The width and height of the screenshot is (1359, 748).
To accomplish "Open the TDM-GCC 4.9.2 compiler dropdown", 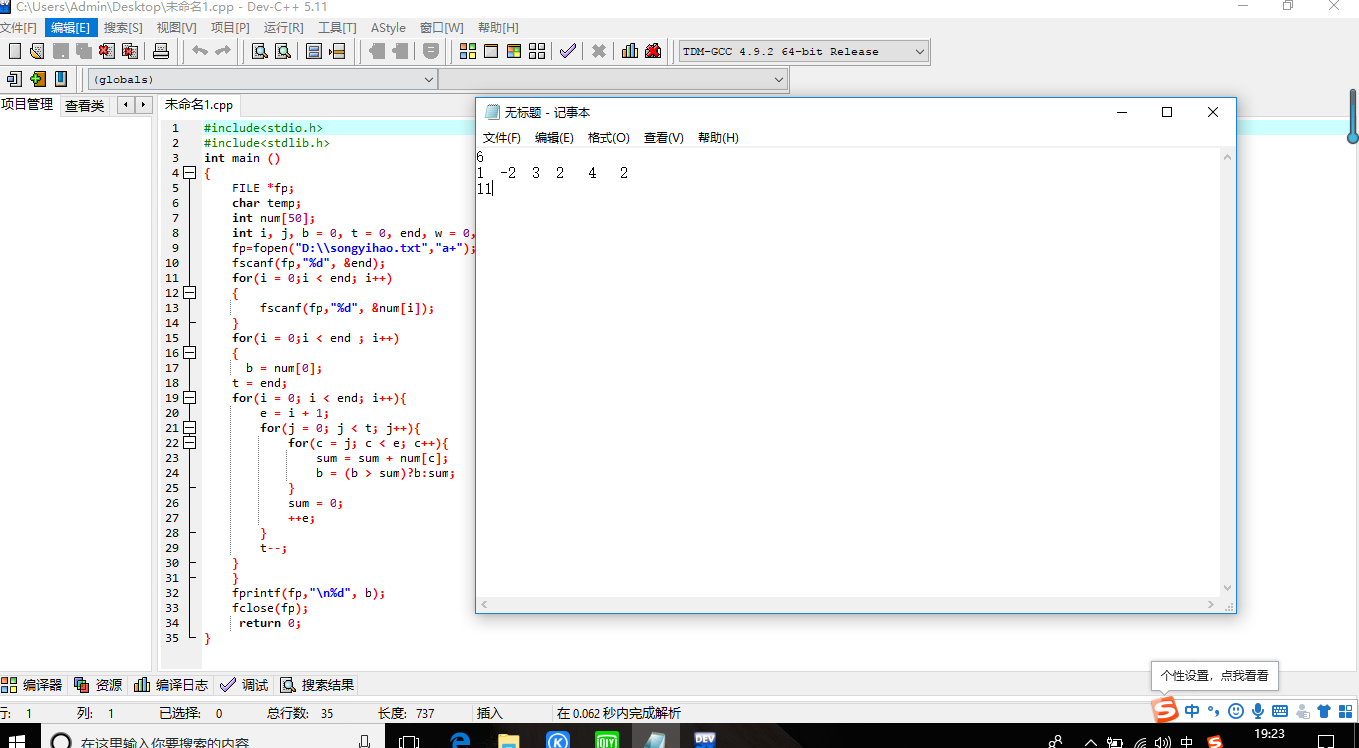I will [804, 51].
